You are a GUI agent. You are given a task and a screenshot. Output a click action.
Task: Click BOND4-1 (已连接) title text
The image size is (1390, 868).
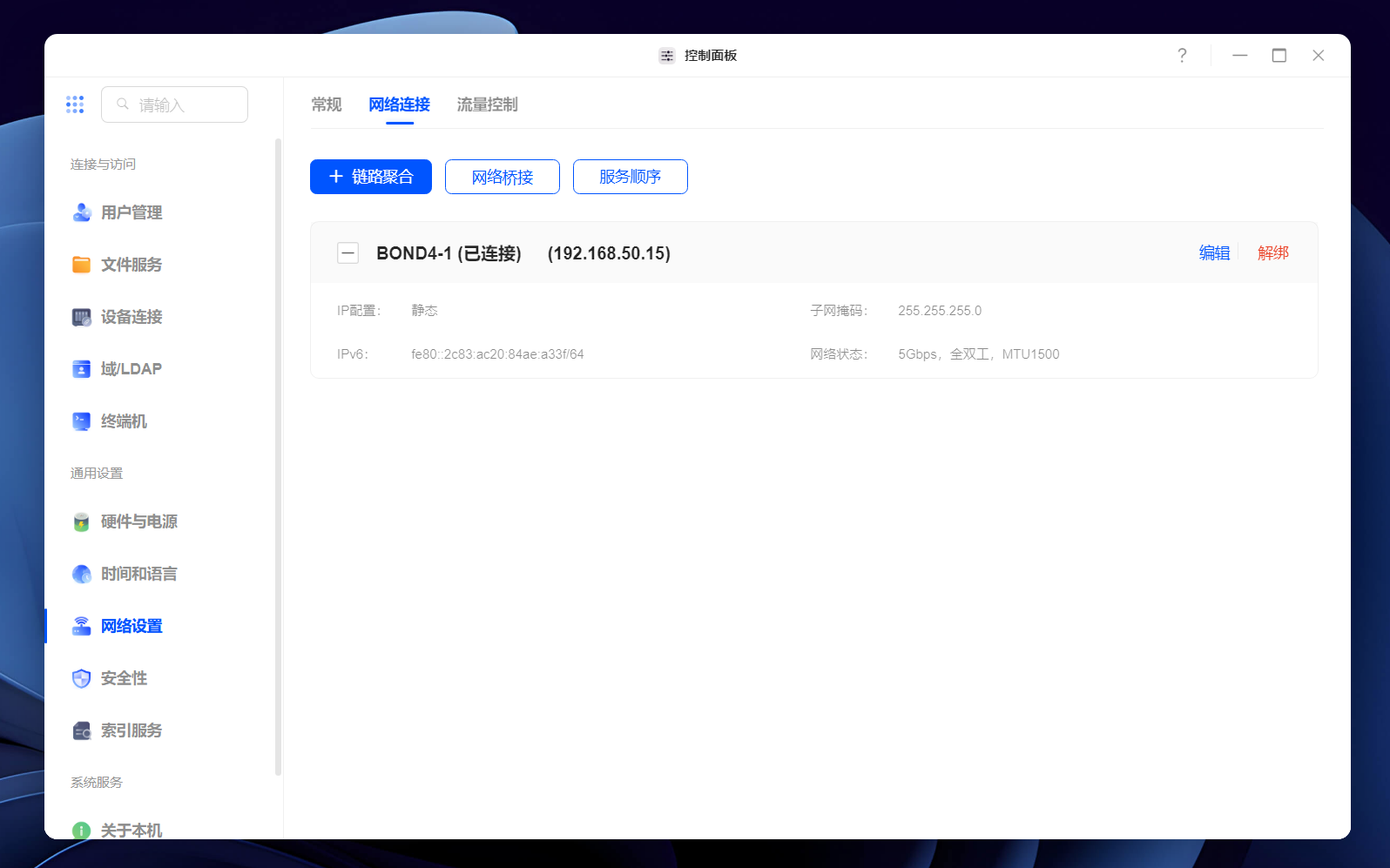(449, 253)
